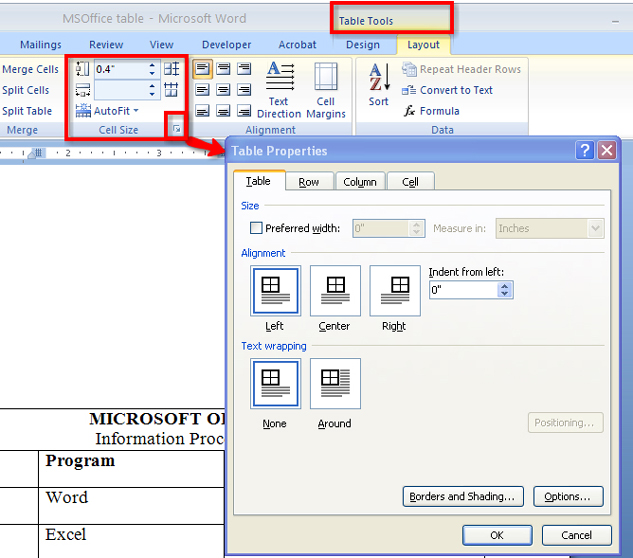Select Left table alignment option
Screen dimensions: 633x558
[x=275, y=291]
